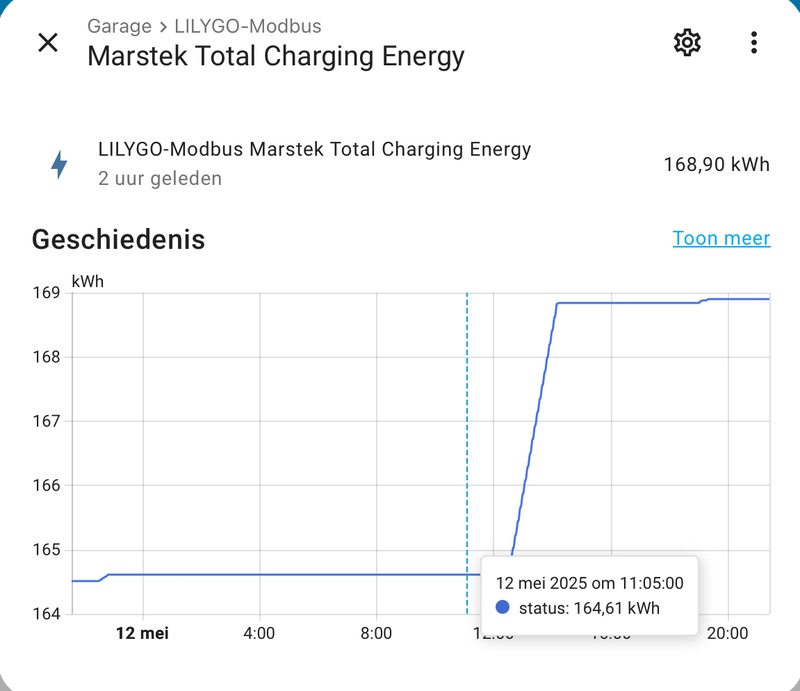Click the Geschiedenis section heading
The width and height of the screenshot is (800, 691).
pos(118,240)
